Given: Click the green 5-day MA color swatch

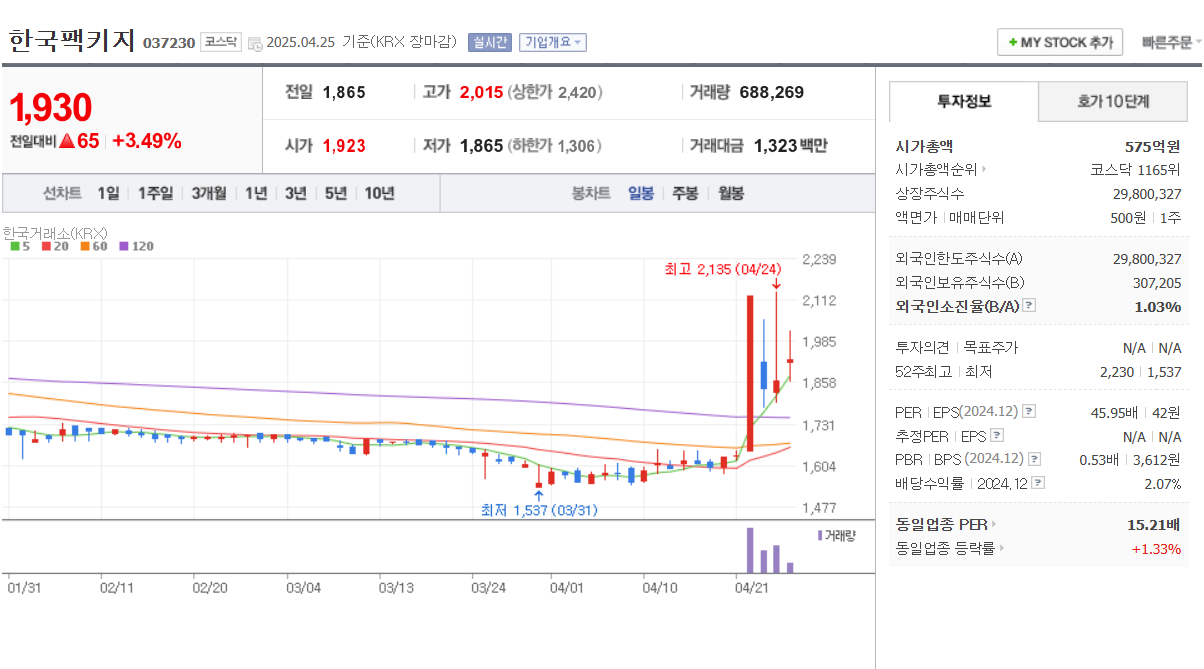Looking at the screenshot, I should click(x=15, y=246).
